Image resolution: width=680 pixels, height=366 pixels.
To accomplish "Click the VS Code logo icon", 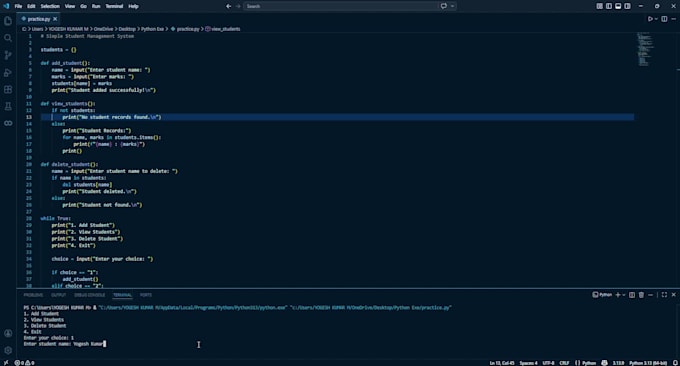I will coord(6,6).
